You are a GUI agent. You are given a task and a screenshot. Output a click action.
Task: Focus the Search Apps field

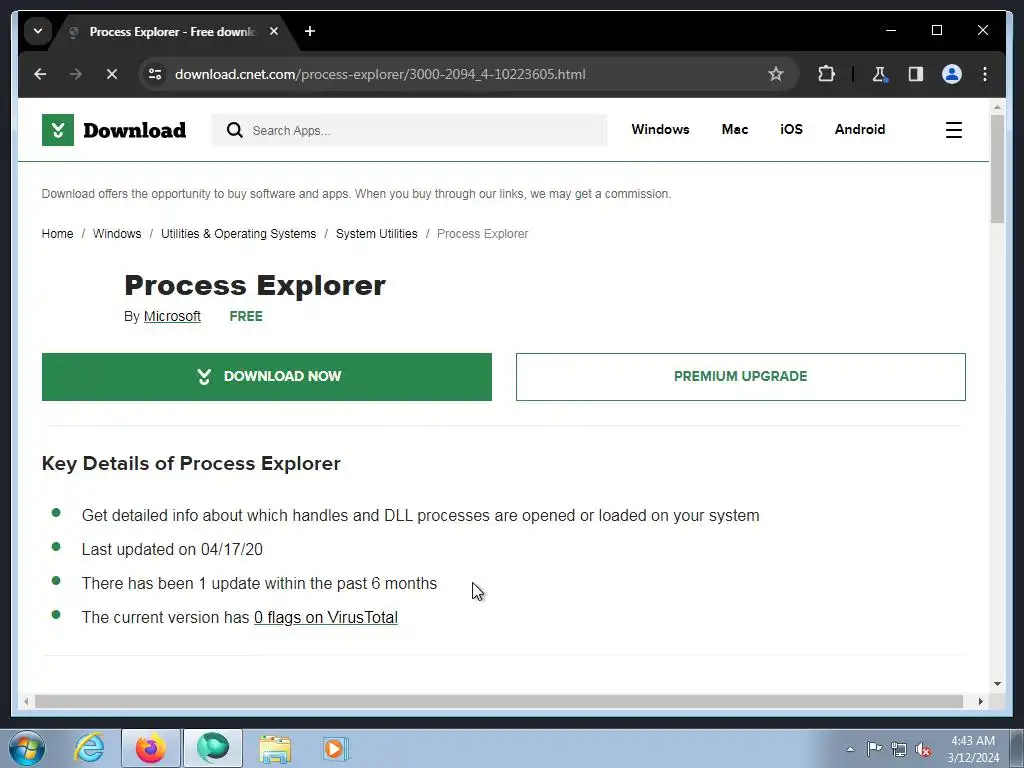pyautogui.click(x=409, y=130)
